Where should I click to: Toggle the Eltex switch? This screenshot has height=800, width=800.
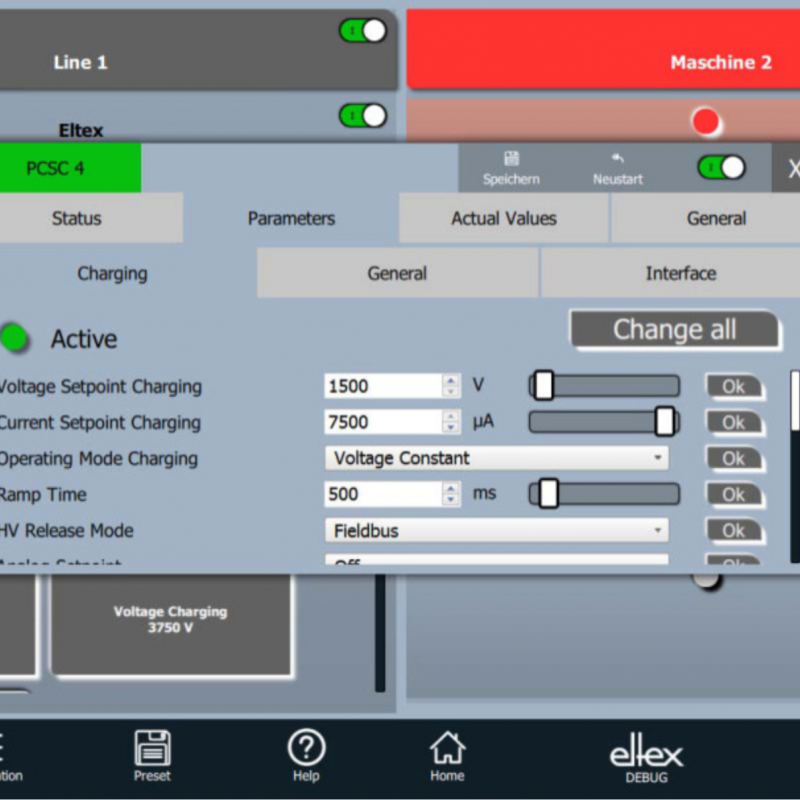362,116
